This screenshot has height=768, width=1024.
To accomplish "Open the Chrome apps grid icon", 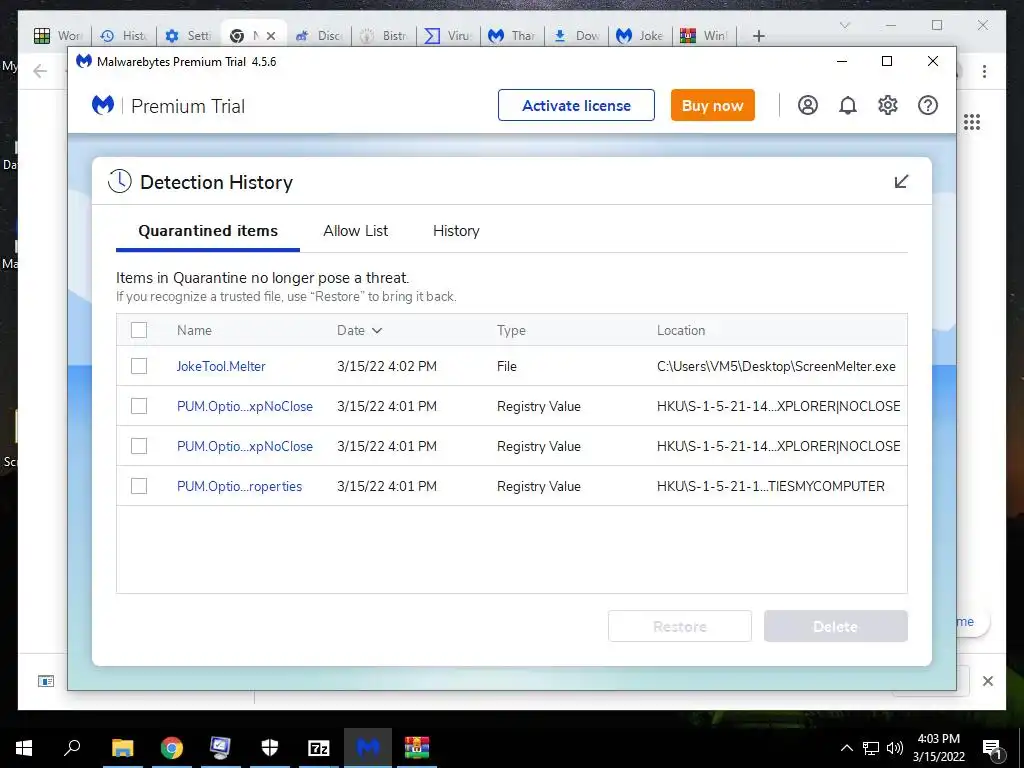I will (972, 122).
